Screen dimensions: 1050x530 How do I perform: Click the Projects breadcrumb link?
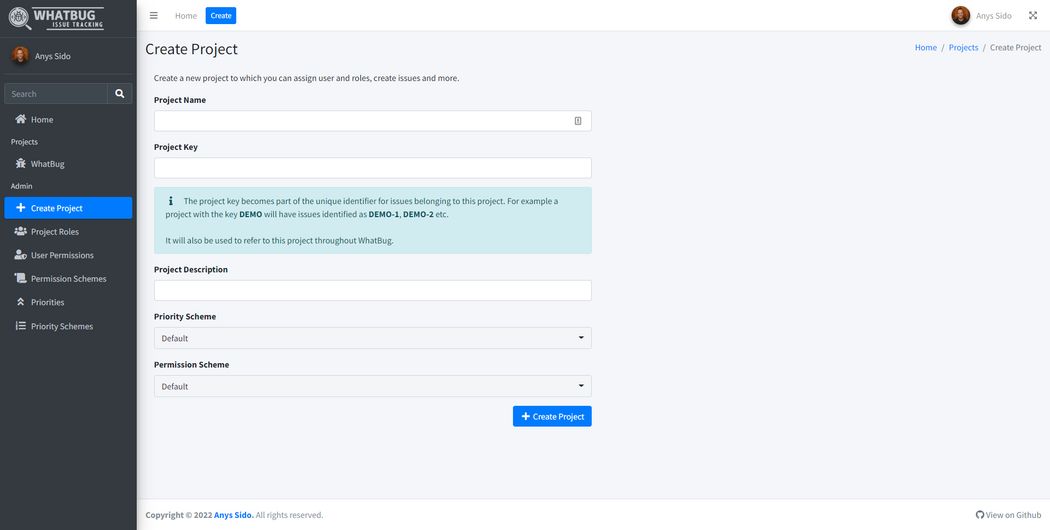(x=963, y=48)
